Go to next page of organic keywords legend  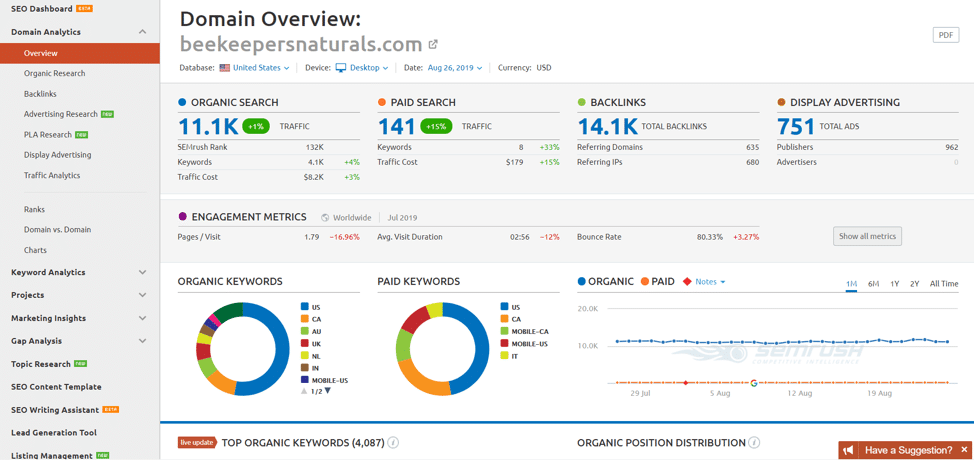click(x=327, y=391)
